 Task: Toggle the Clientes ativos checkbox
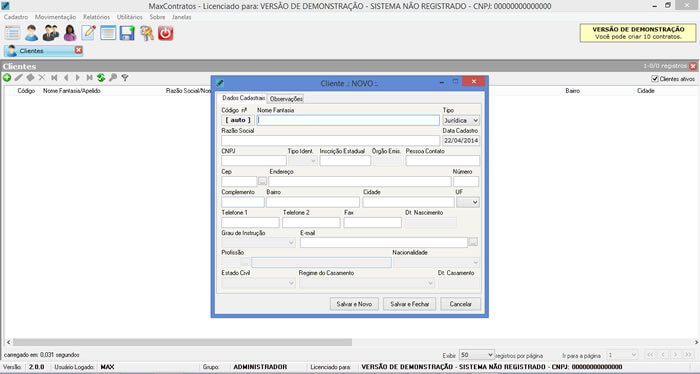(654, 79)
